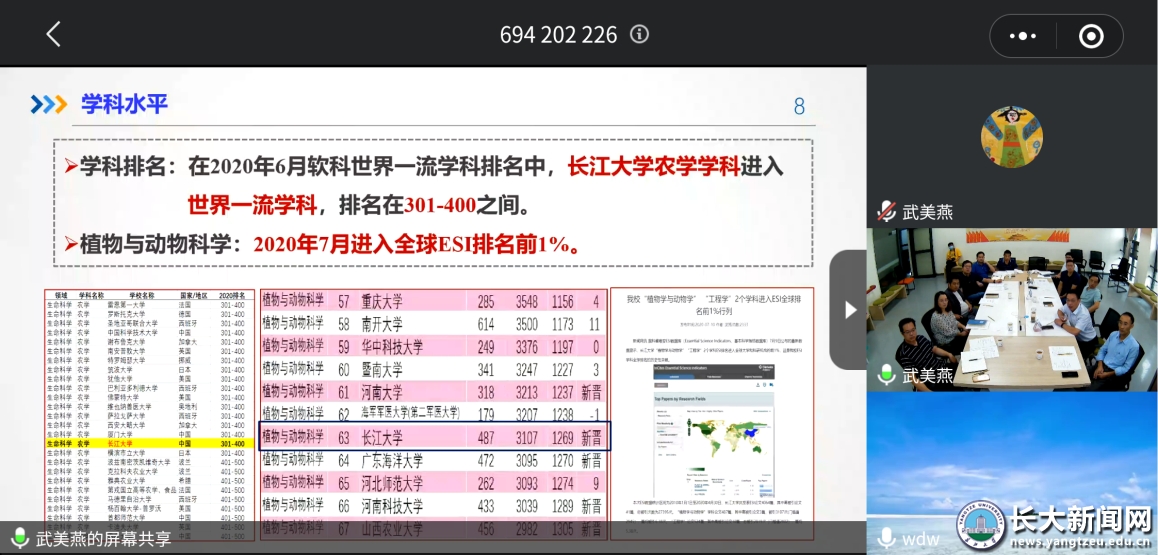
Task: Open the three-dots more options menu
Action: [x=1023, y=35]
